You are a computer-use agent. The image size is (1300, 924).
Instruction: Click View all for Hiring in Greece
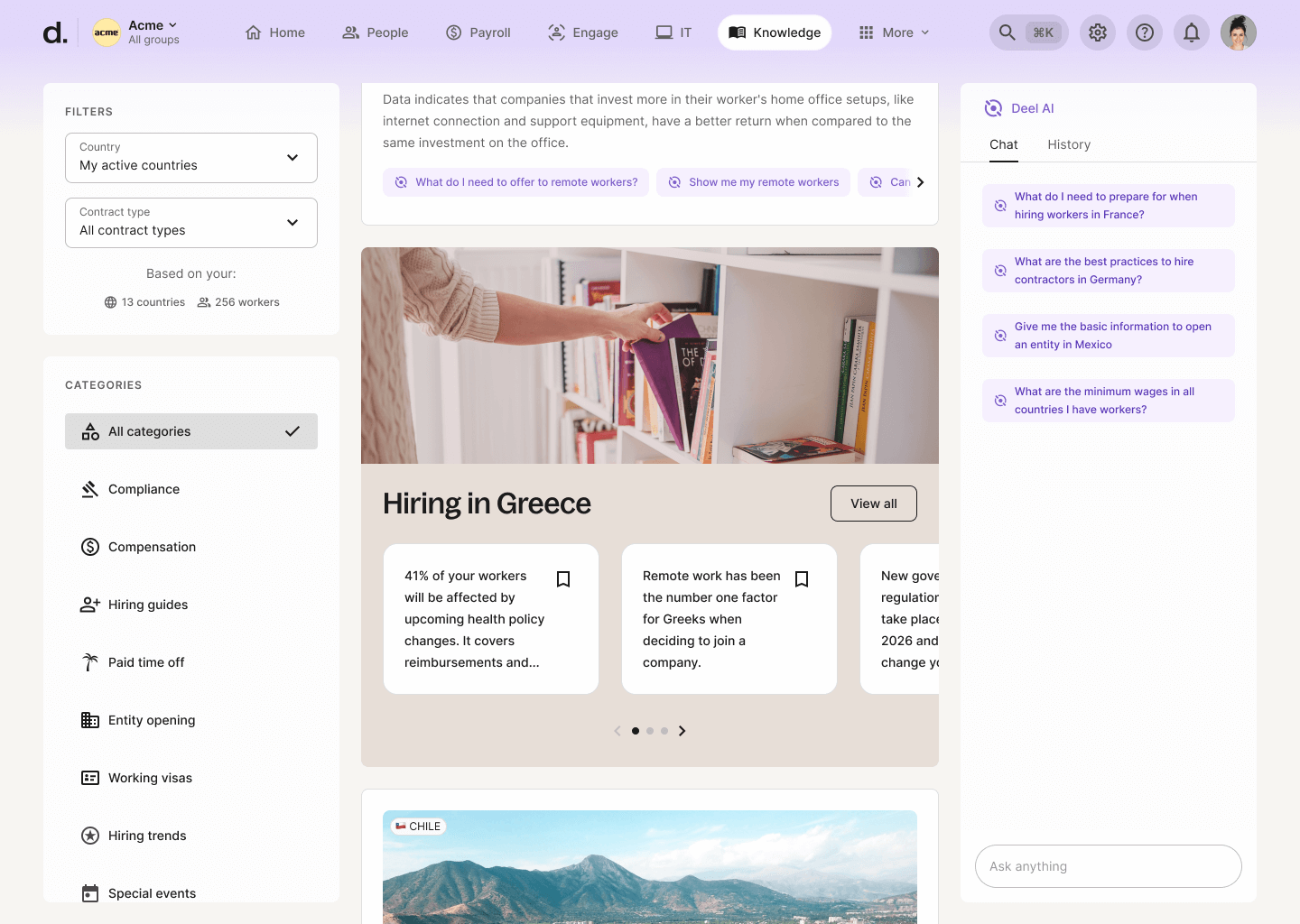tap(873, 503)
